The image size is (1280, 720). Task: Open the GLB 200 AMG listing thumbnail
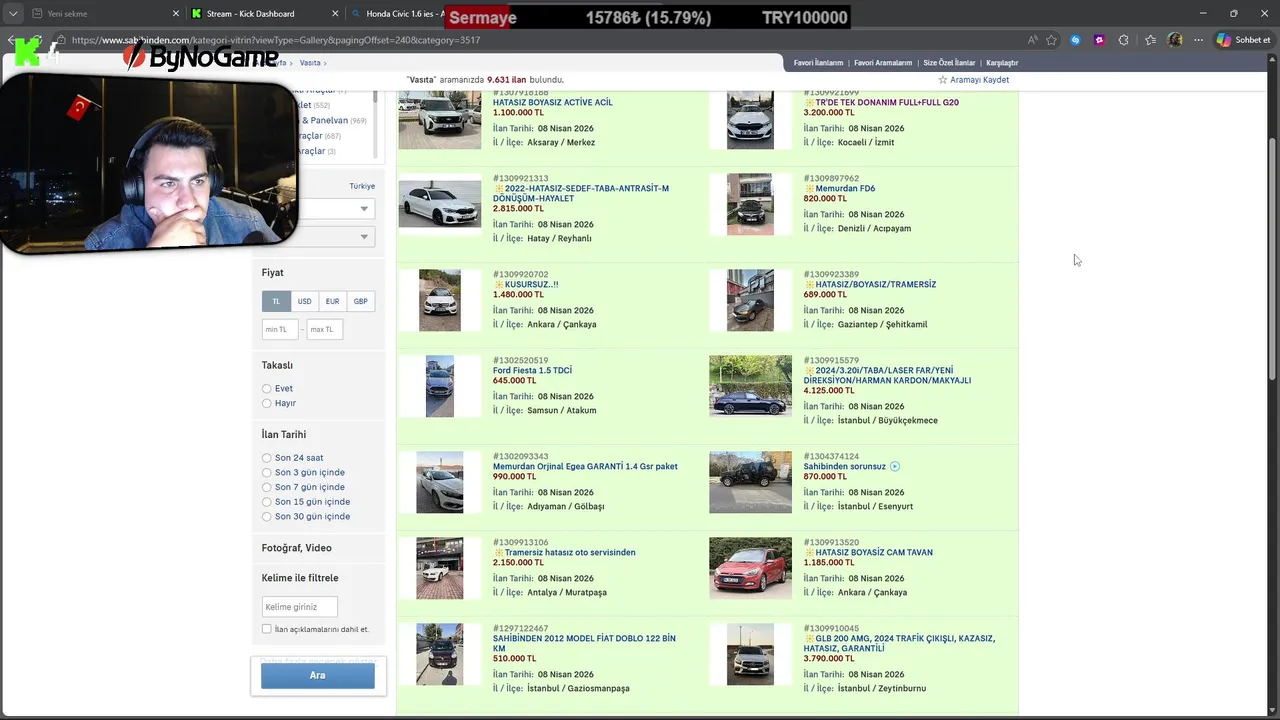[750, 654]
